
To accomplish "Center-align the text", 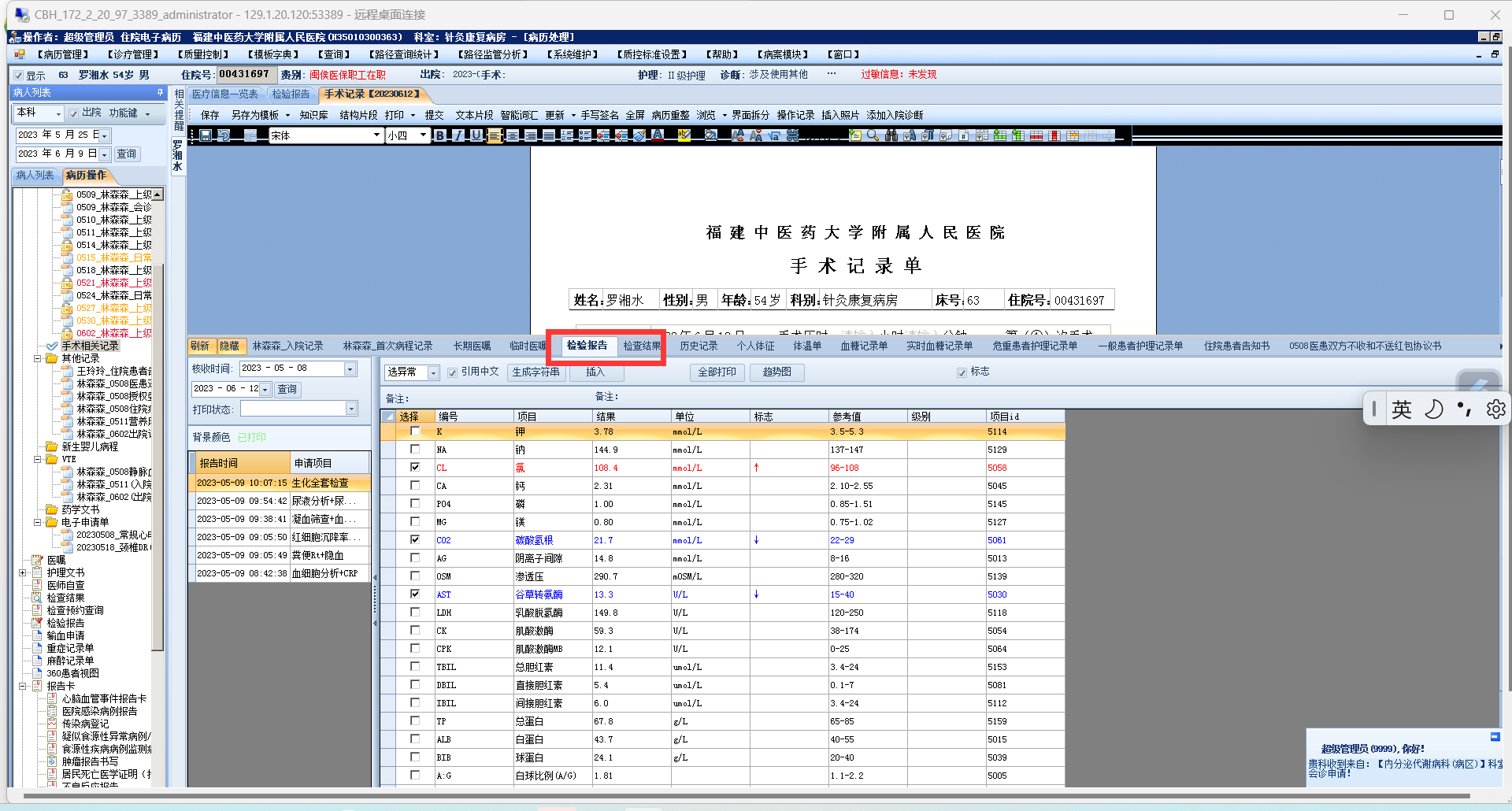I will coord(513,135).
